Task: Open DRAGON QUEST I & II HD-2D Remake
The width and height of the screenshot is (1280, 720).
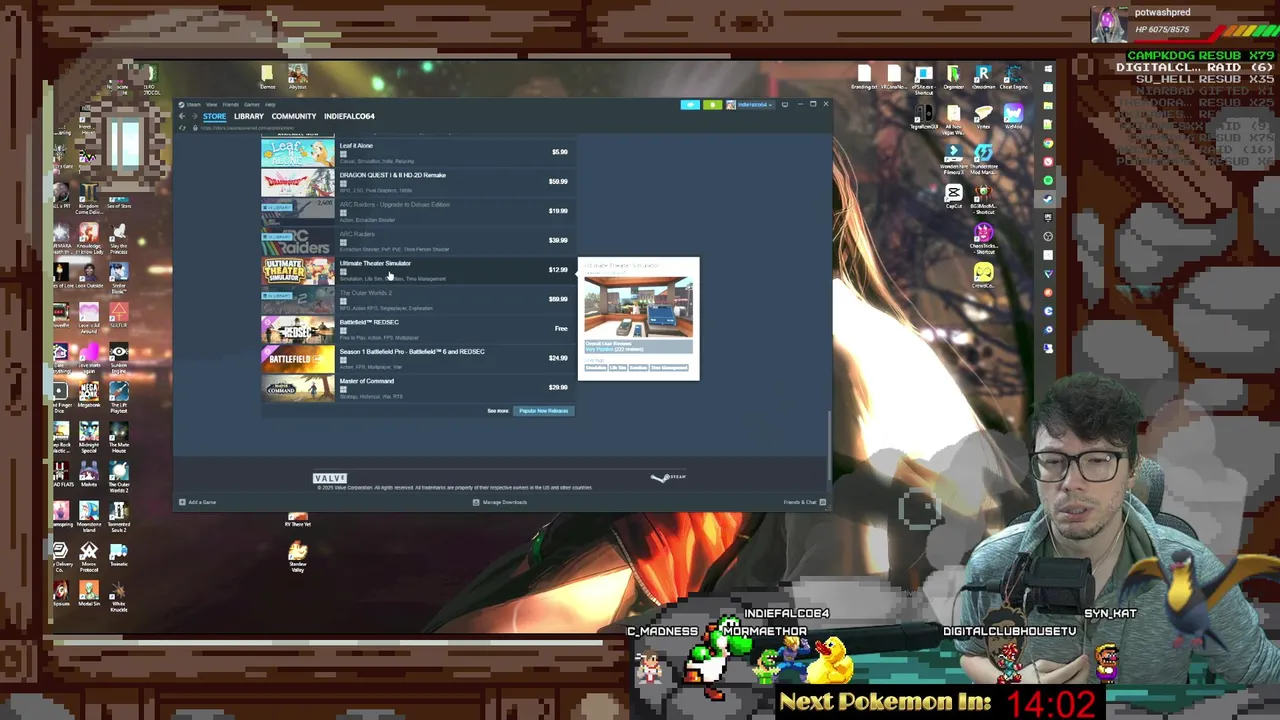Action: click(x=416, y=182)
